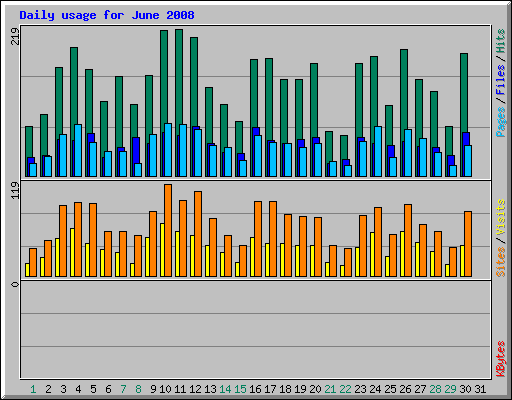Click the '0' axis value

click(15, 284)
